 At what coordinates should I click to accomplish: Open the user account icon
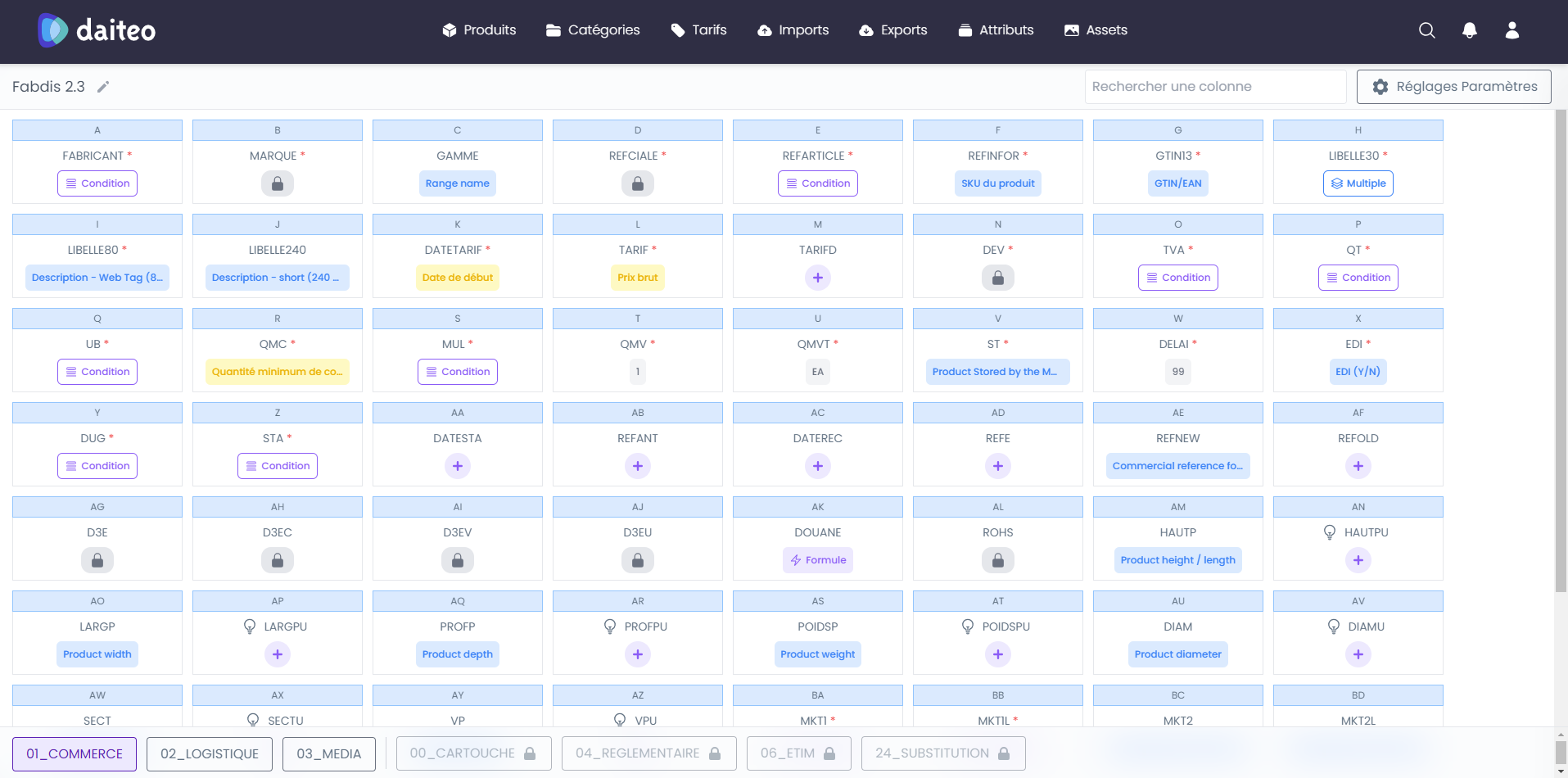tap(1512, 30)
